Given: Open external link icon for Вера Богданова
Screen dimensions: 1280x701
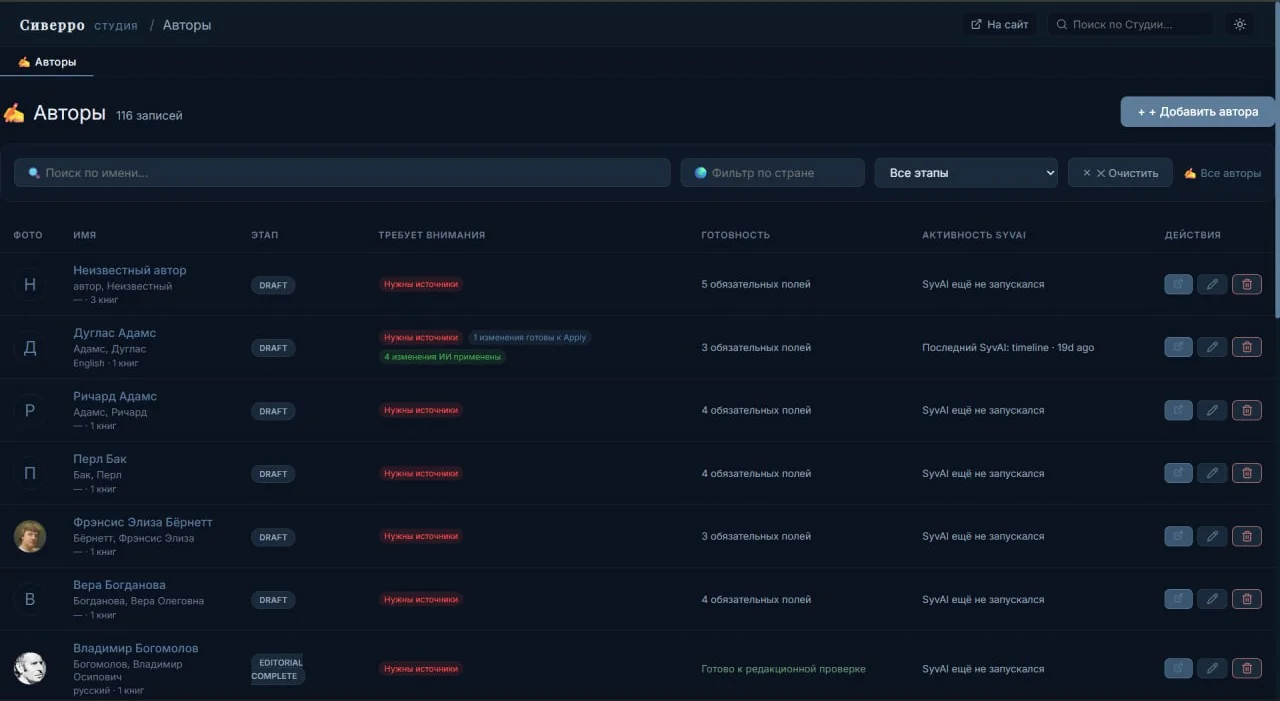Looking at the screenshot, I should pyautogui.click(x=1179, y=599).
